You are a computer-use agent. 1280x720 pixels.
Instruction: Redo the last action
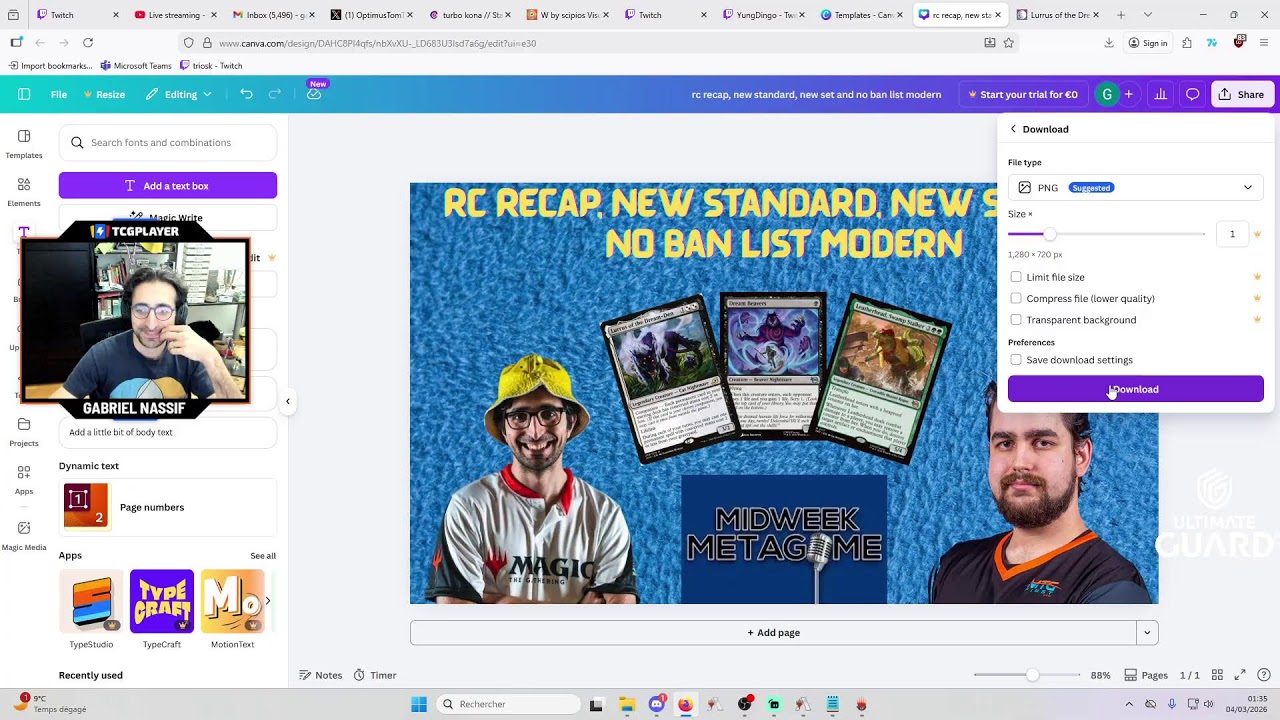(x=274, y=94)
